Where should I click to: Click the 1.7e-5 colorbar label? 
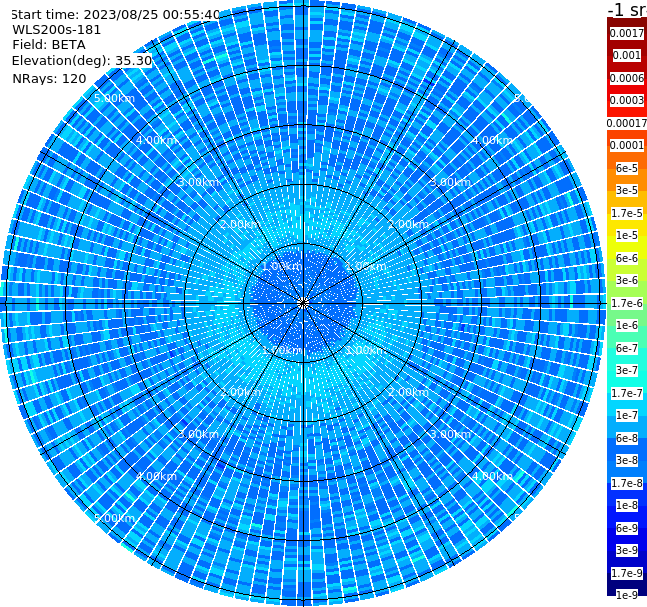click(627, 213)
